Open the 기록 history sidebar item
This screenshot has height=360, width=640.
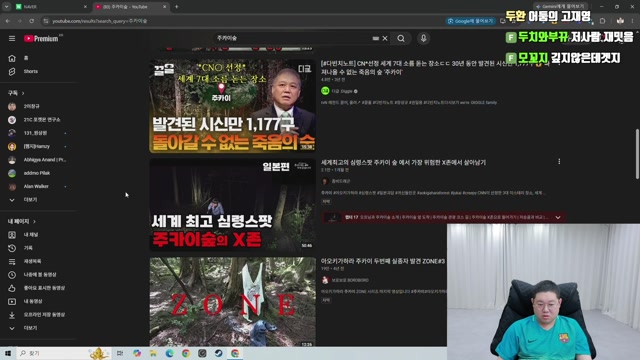point(20,248)
